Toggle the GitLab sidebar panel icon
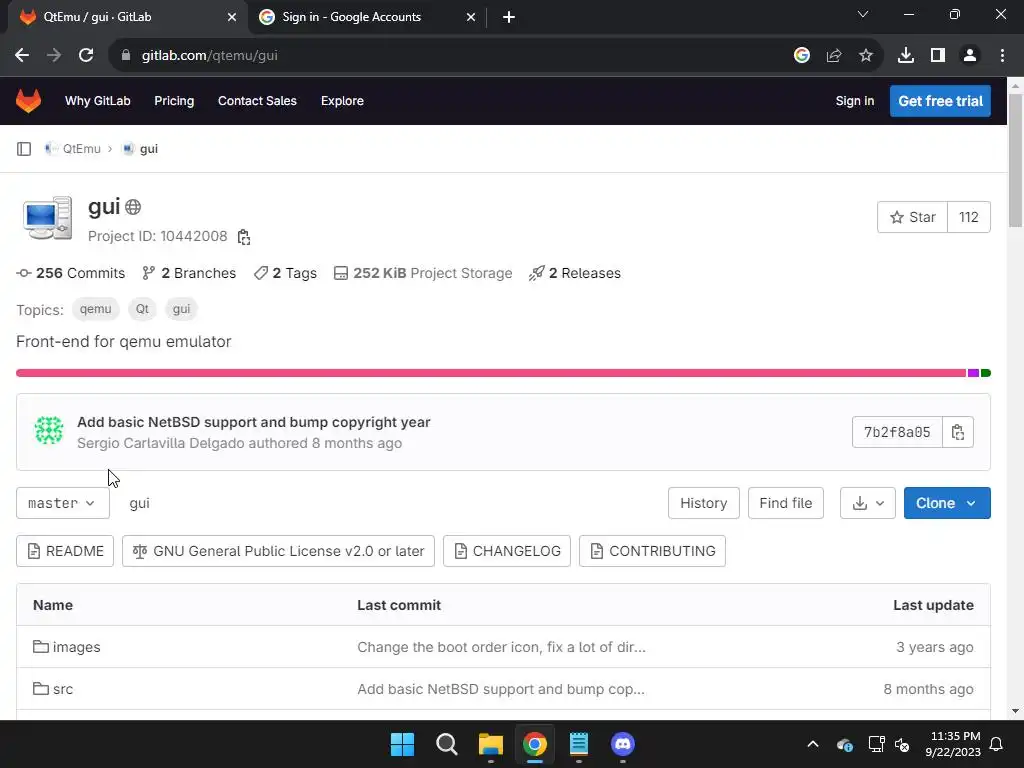Screen dimensions: 1024x768 tap(24, 149)
